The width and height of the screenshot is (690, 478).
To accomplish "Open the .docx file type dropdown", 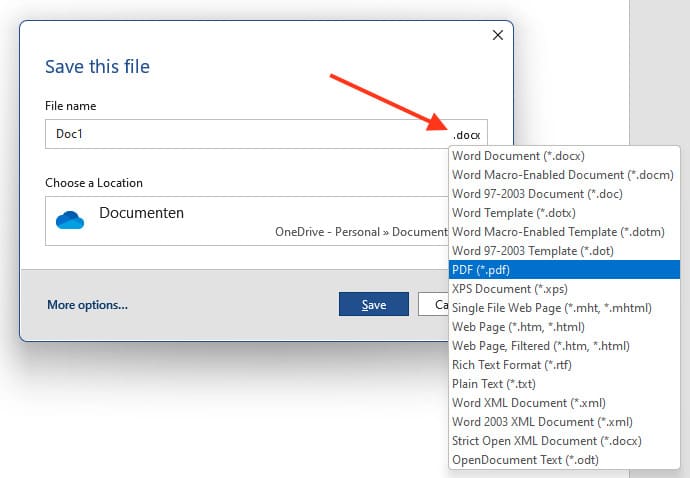I will tap(466, 134).
